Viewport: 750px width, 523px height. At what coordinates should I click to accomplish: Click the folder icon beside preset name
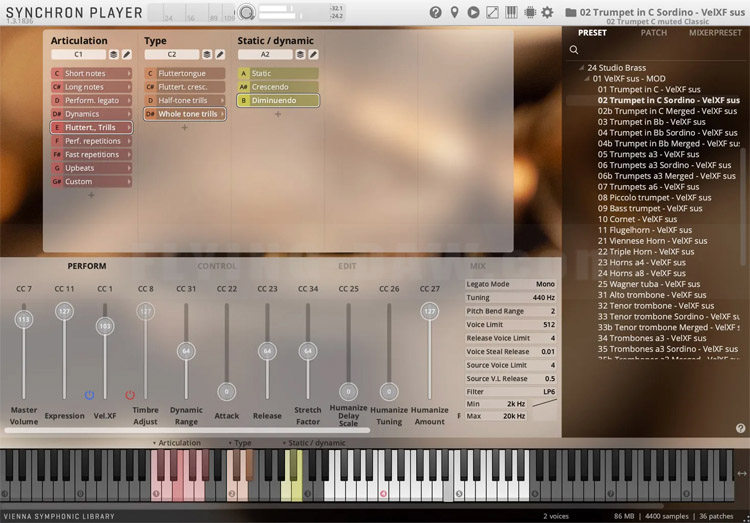pyautogui.click(x=571, y=12)
